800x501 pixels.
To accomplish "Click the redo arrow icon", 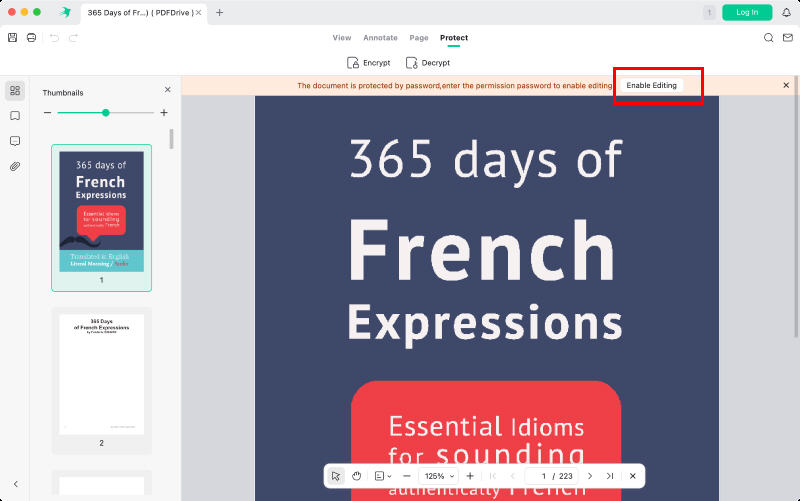I will (73, 38).
